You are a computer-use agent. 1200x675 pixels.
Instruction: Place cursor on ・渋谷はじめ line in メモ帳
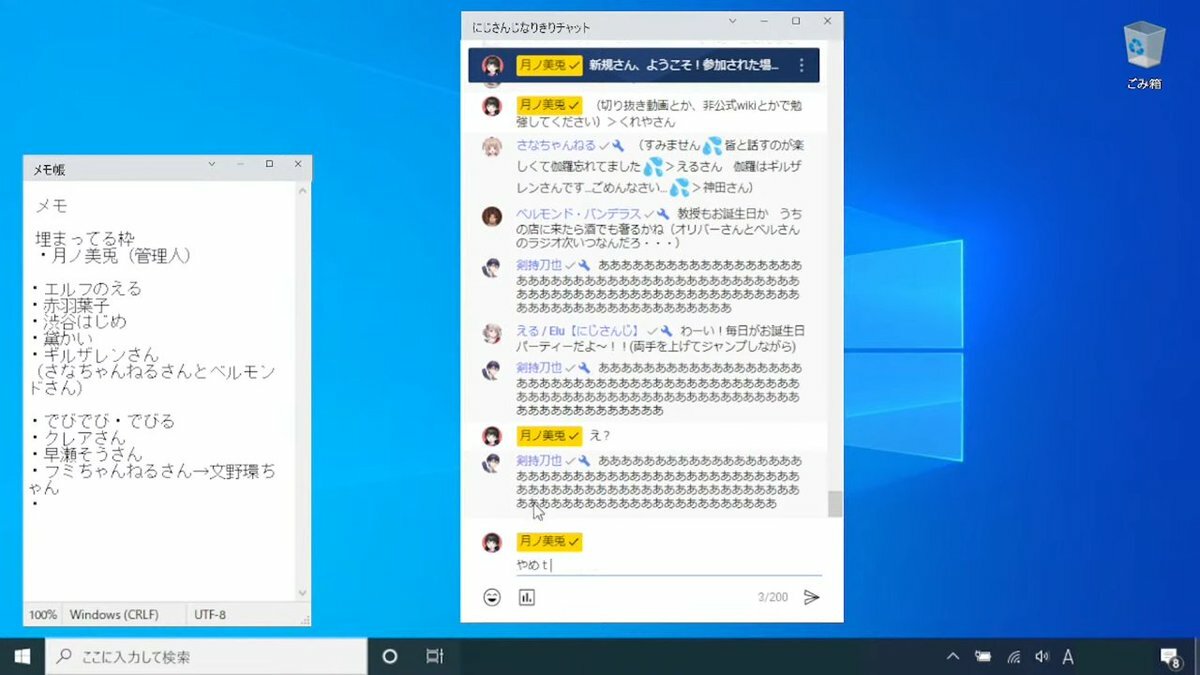79,322
